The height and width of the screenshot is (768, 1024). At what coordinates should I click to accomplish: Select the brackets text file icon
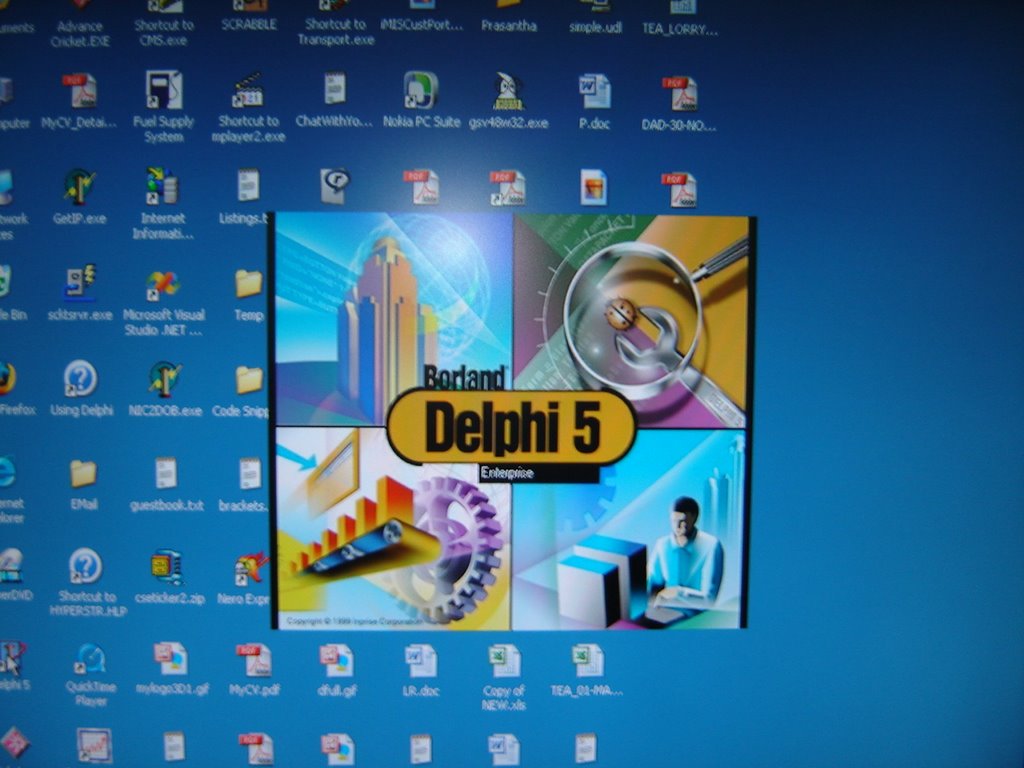click(x=249, y=473)
